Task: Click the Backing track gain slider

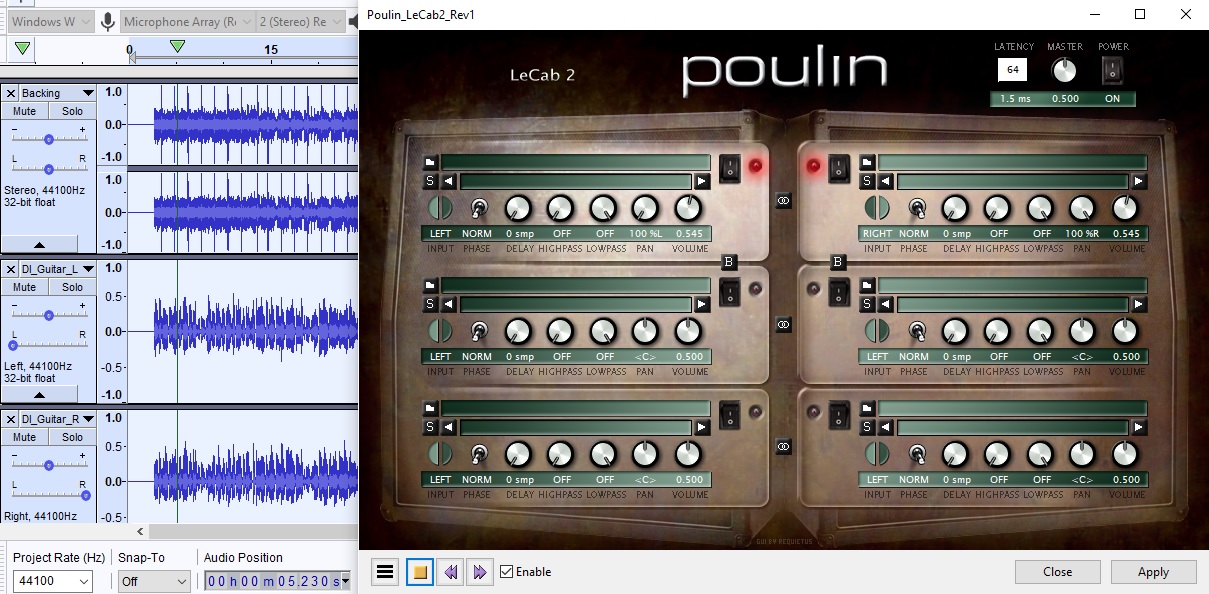Action: 48,139
